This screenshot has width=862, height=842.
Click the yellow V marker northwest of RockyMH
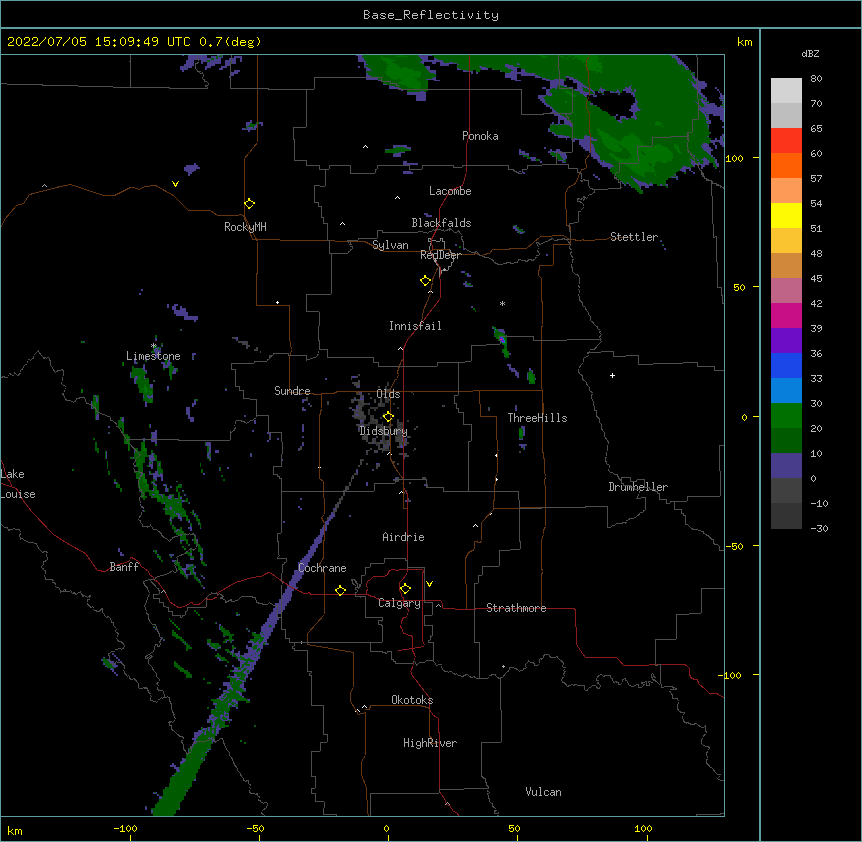[175, 184]
